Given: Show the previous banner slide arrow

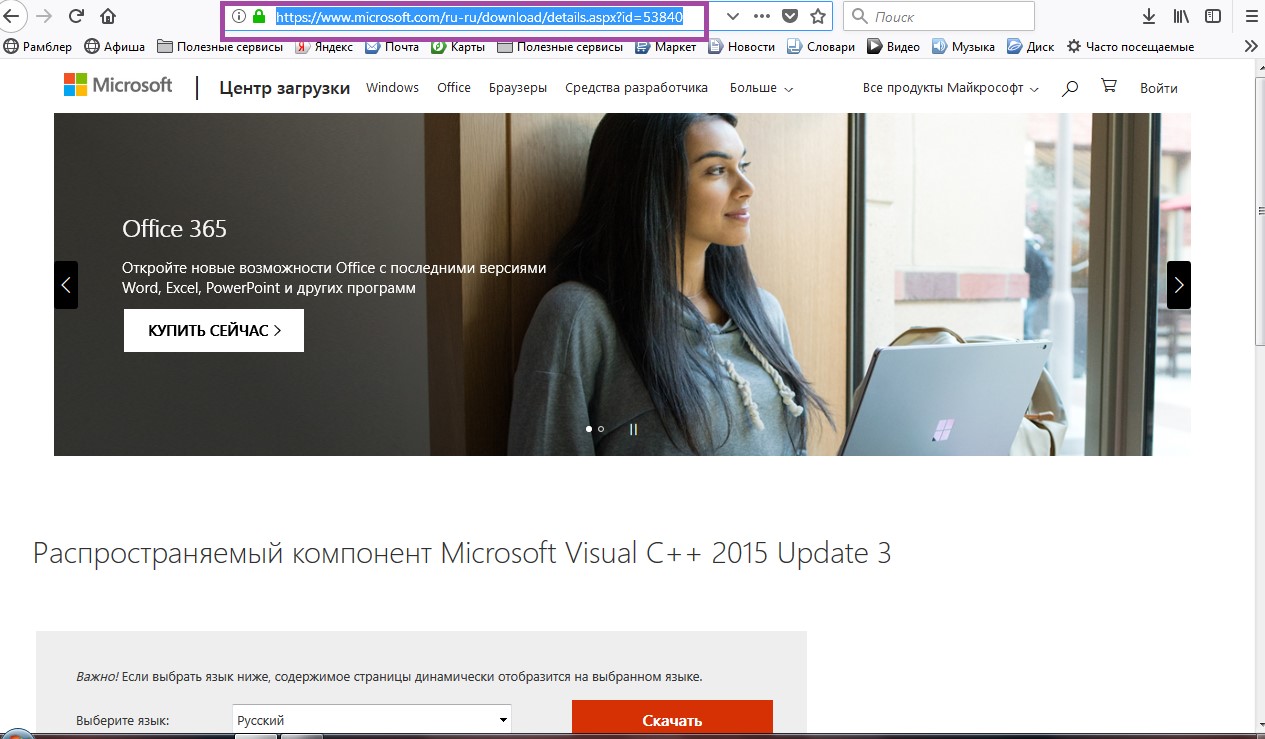Looking at the screenshot, I should coord(66,285).
